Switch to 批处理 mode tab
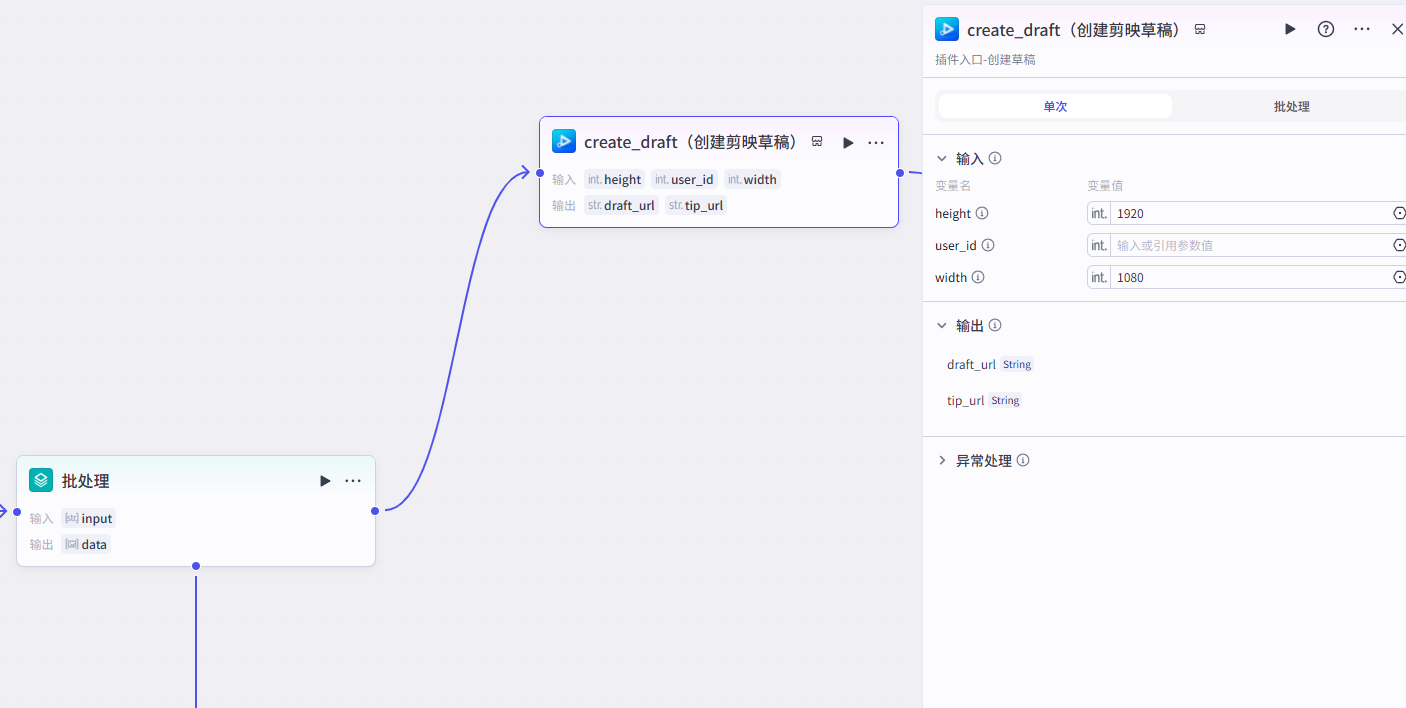 [x=1291, y=106]
